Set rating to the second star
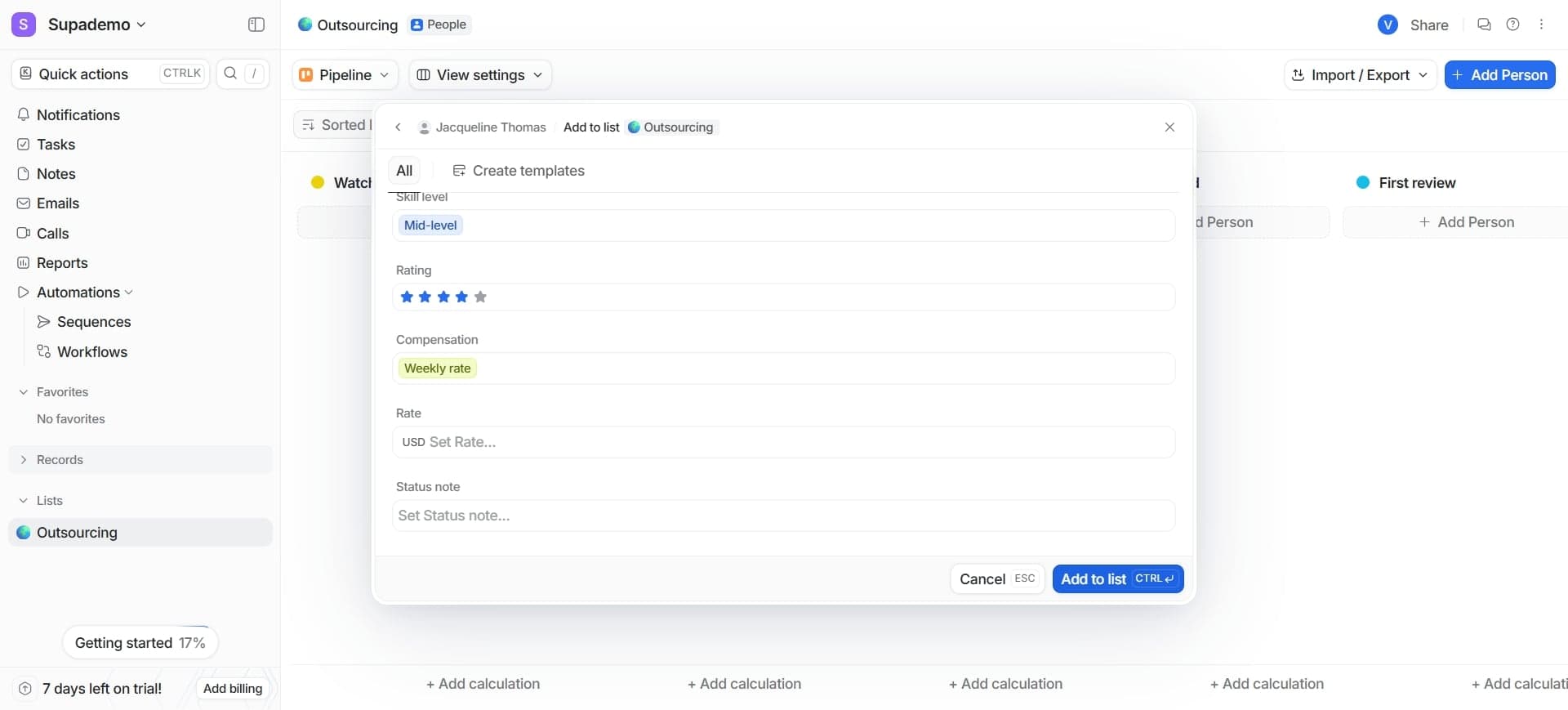 [425, 297]
